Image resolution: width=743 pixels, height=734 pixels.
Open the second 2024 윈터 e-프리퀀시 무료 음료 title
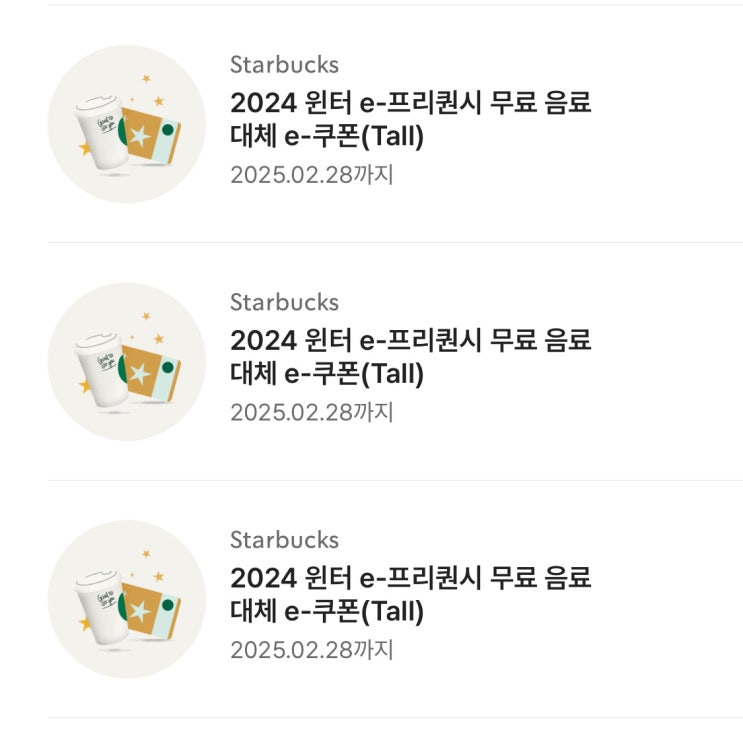410,341
